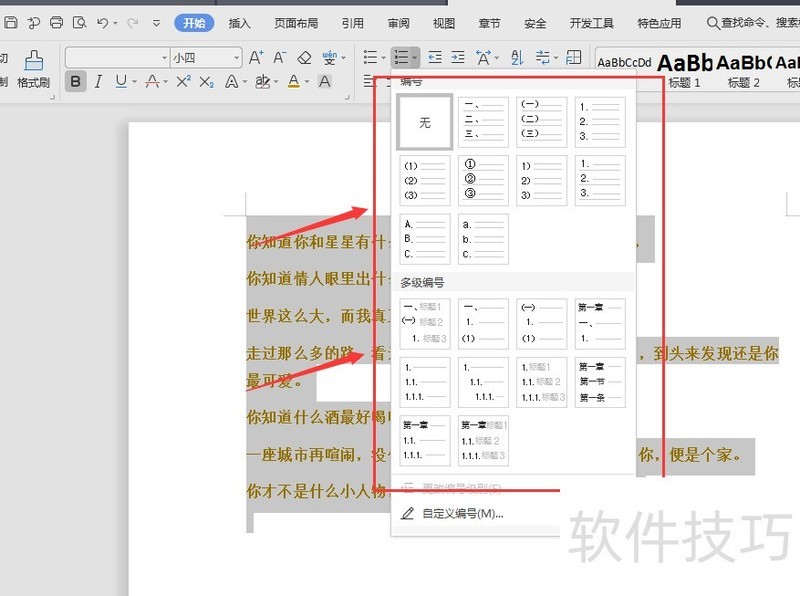Expand underline style dropdown arrow

click(135, 82)
